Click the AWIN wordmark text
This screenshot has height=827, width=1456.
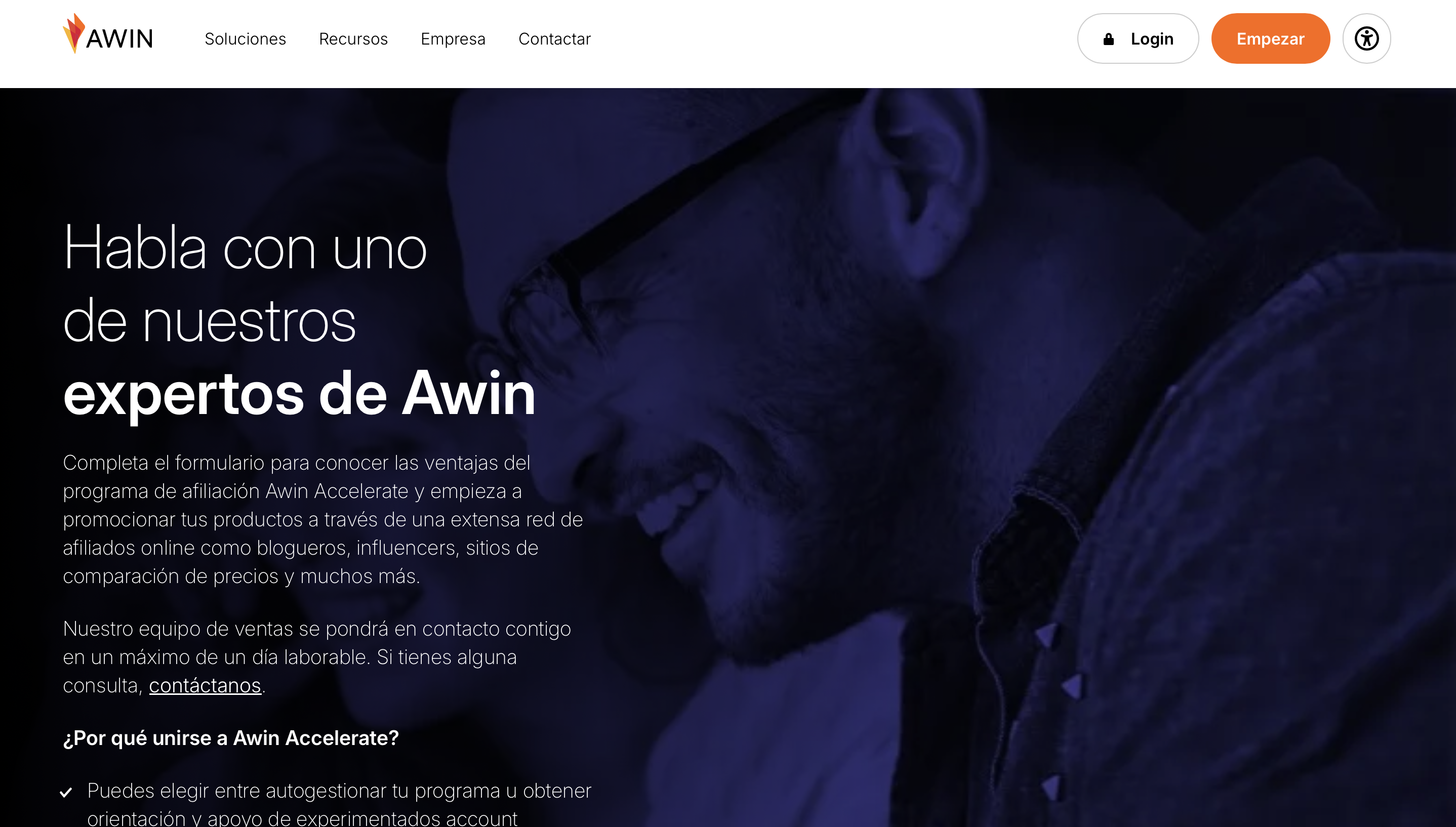[x=119, y=39]
